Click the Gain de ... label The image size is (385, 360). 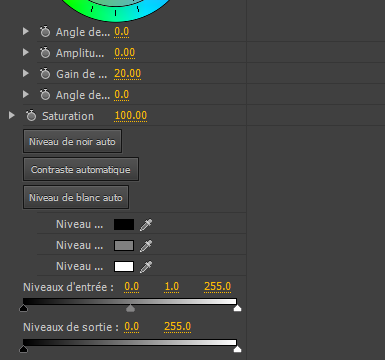tap(82, 74)
